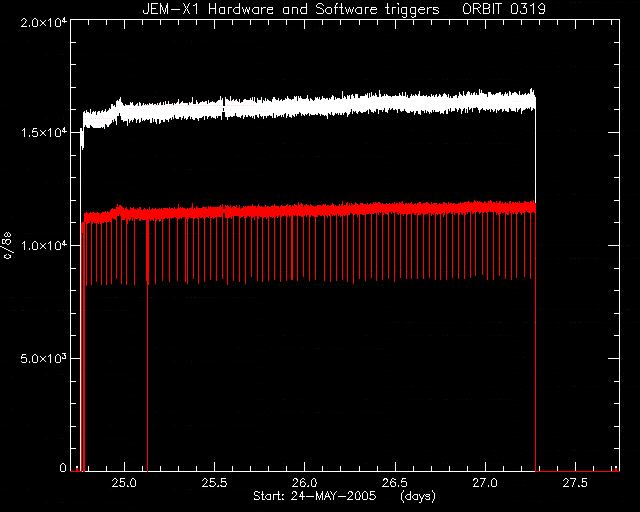Click the (days) axis unit label
The height and width of the screenshot is (512, 640).
(x=418, y=496)
